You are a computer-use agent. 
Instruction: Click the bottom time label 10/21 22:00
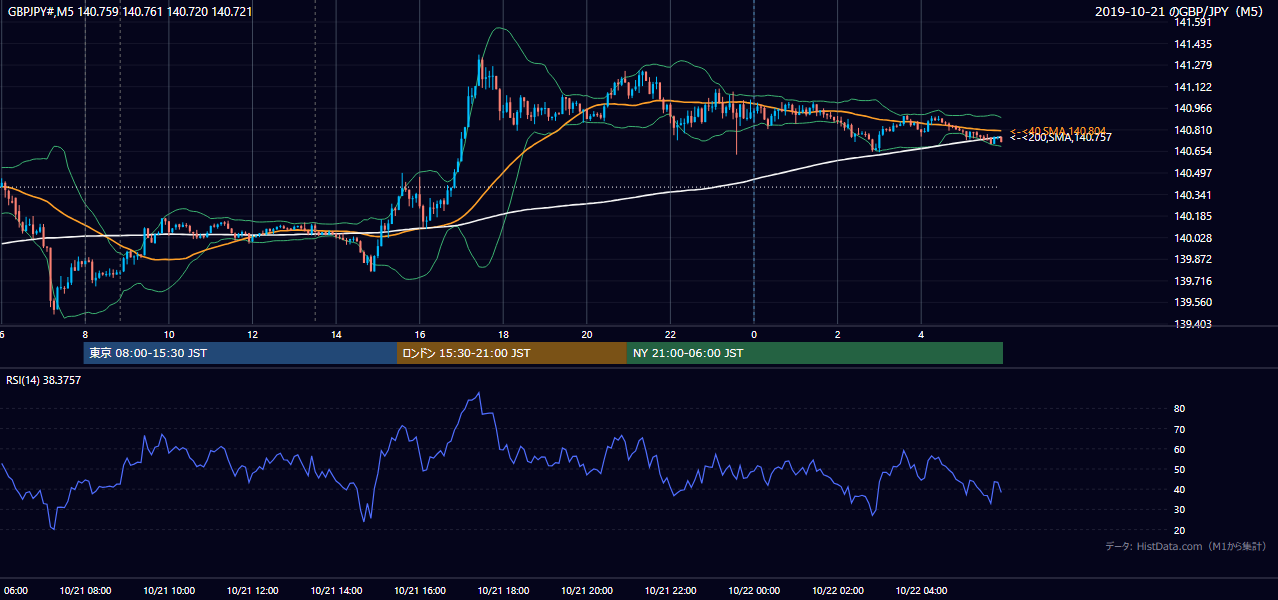point(670,591)
